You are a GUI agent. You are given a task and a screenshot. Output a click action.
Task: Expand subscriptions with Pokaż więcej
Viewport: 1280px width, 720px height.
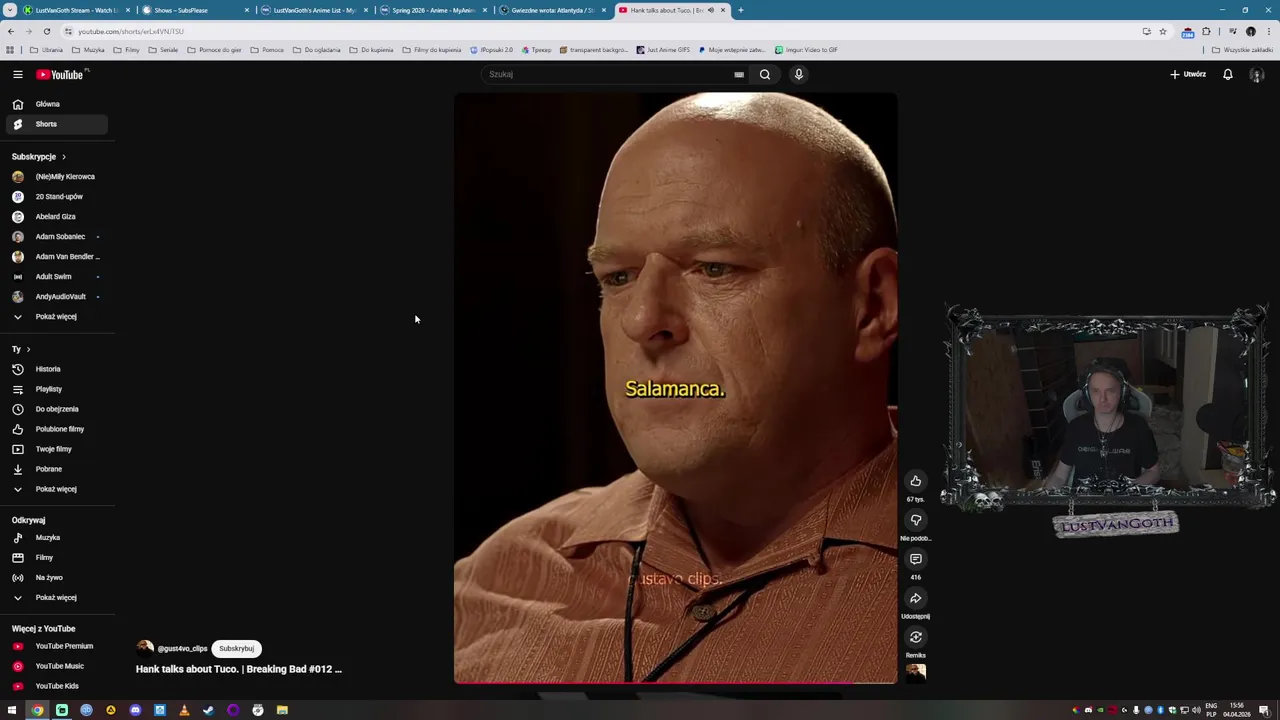click(57, 317)
